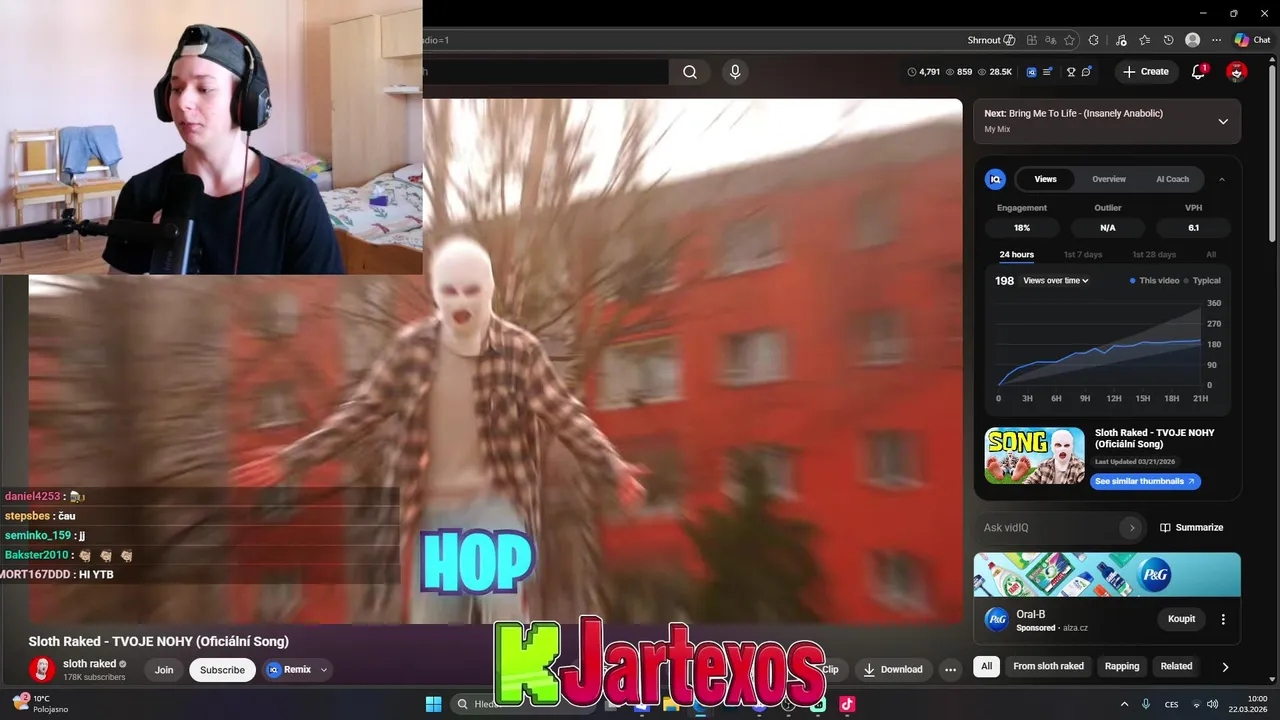Screen dimensions: 1280x720
Task: Select the 1st 7 days range
Action: pos(1083,255)
